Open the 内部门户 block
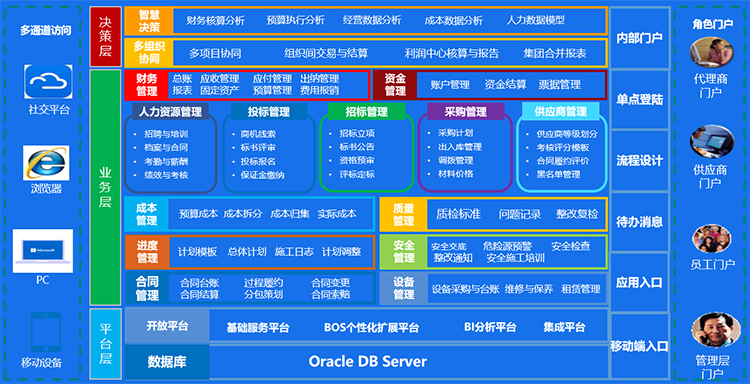The image size is (750, 384). (640, 38)
